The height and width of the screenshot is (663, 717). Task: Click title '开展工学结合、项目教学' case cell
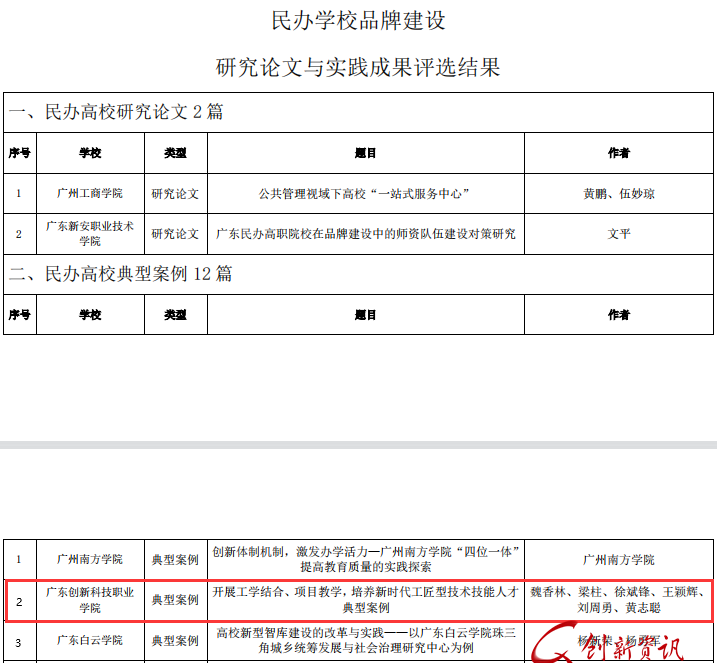[x=366, y=600]
